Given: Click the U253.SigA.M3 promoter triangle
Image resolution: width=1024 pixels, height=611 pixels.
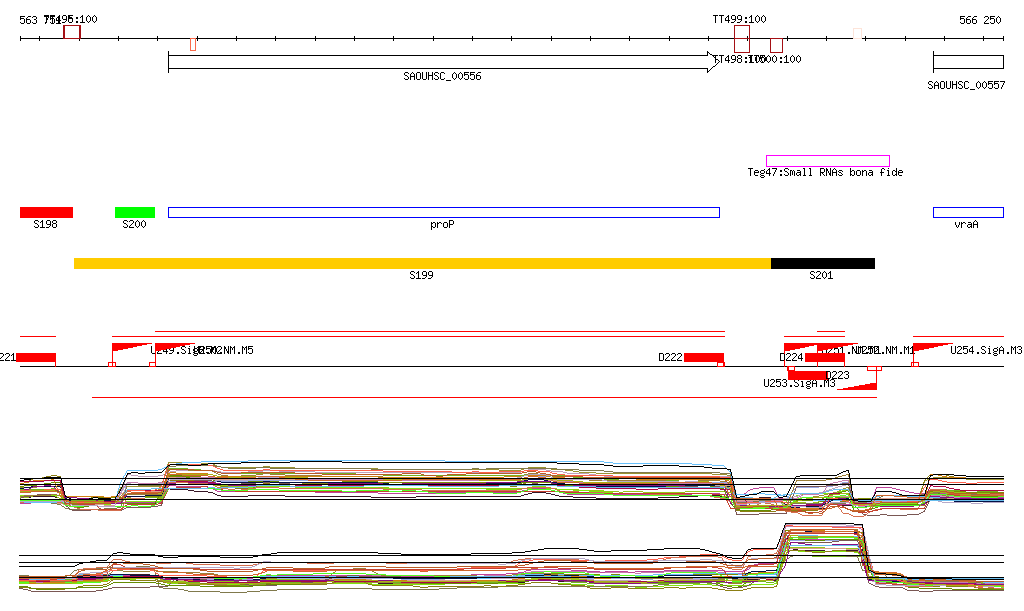Looking at the screenshot, I should (x=858, y=385).
